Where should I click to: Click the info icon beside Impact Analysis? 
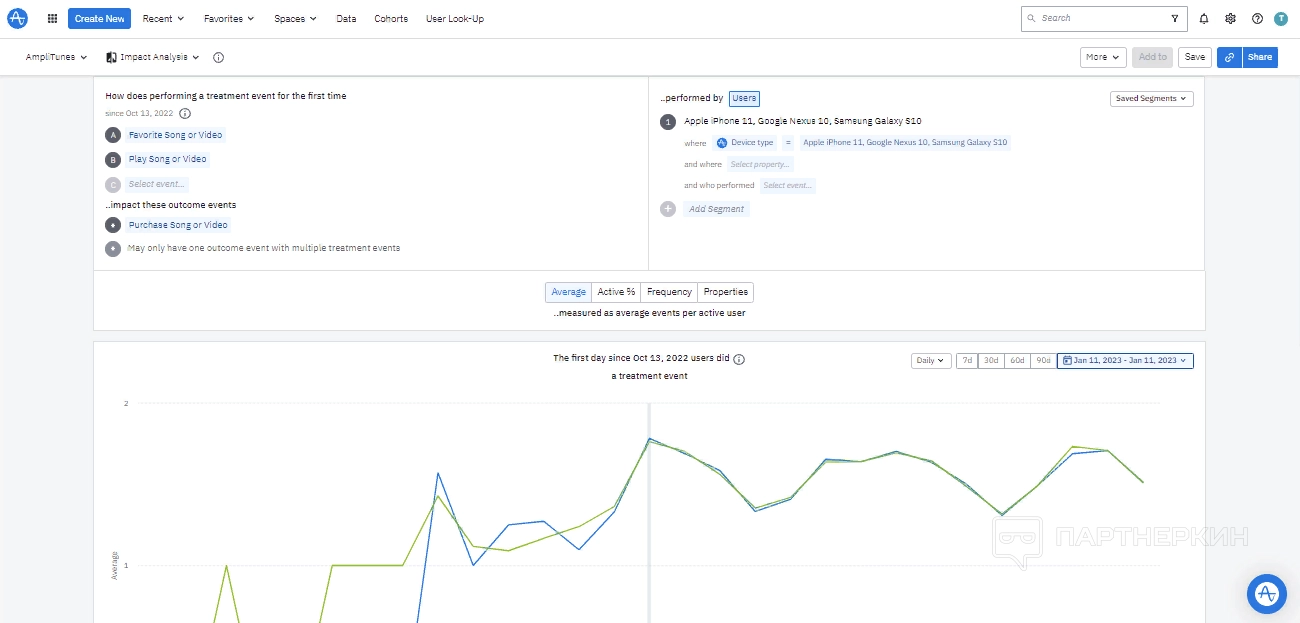(x=218, y=58)
